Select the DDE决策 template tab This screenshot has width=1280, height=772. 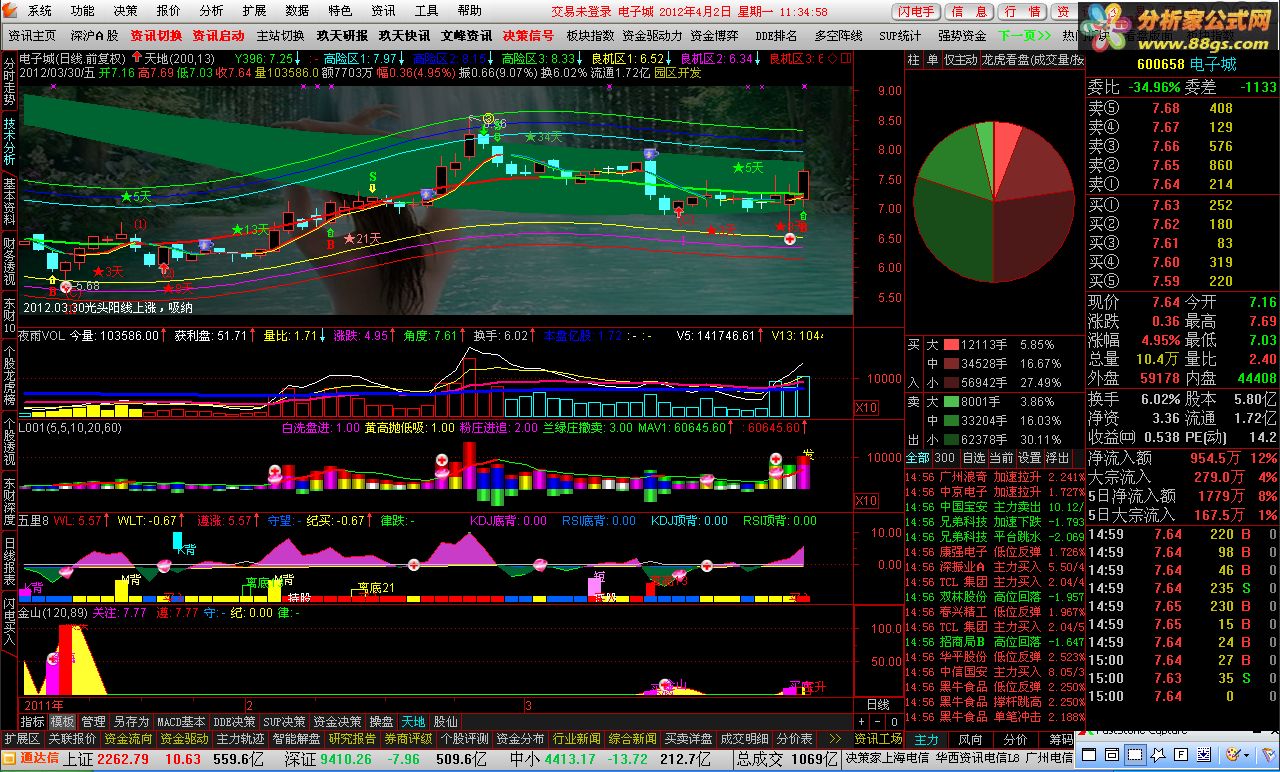point(234,721)
